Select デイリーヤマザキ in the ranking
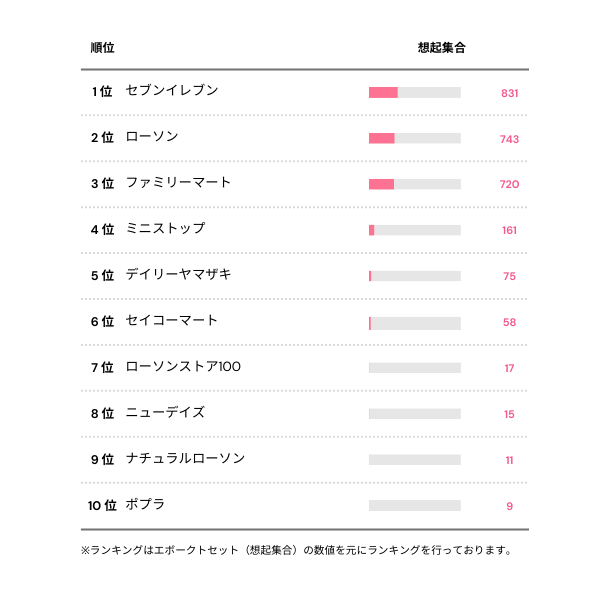This screenshot has height=600, width=600. 178,275
